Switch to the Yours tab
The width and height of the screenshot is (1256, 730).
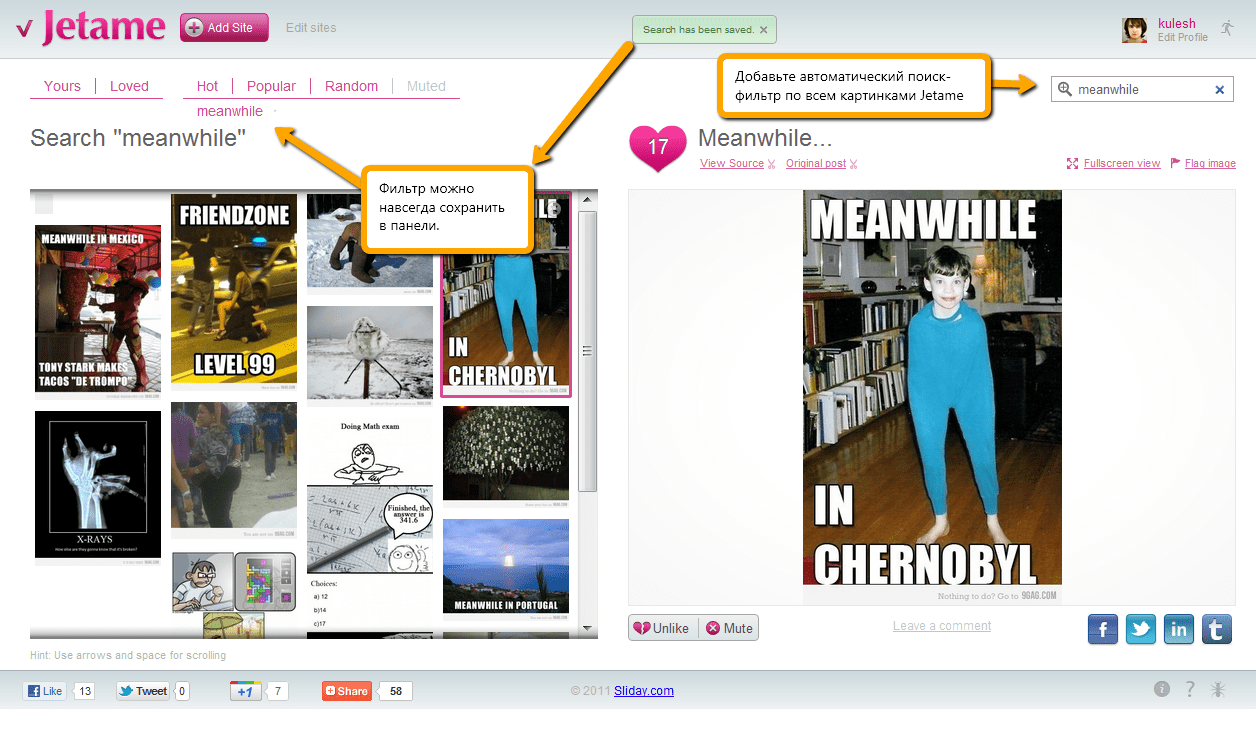[x=62, y=86]
